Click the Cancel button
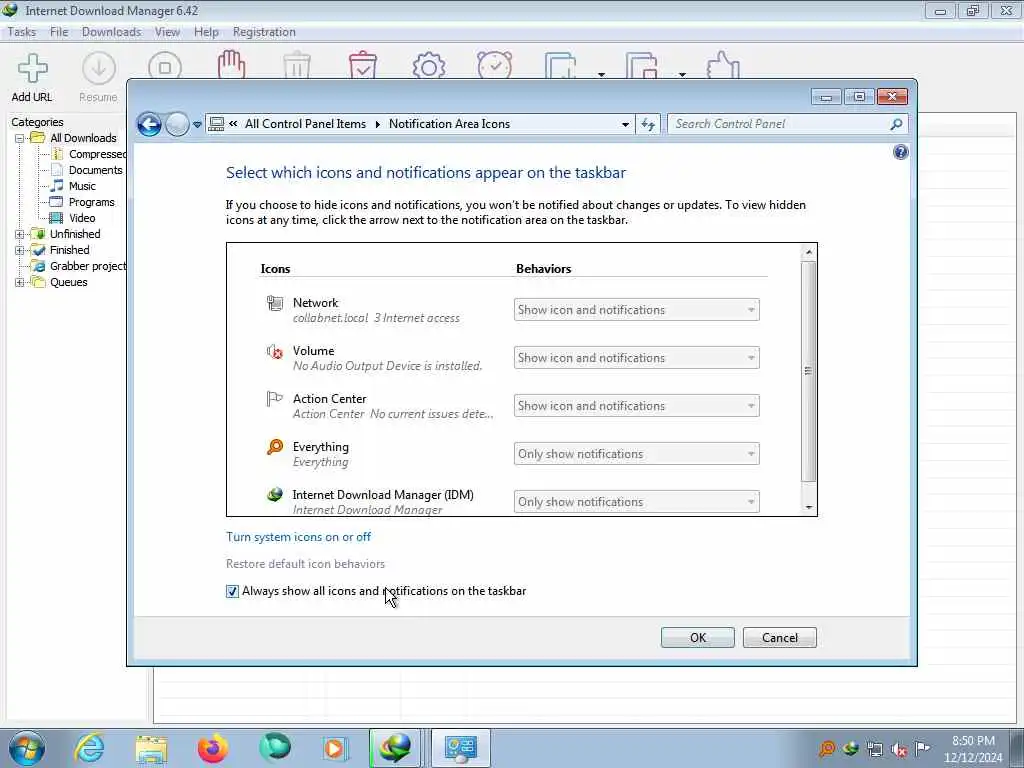 (780, 637)
